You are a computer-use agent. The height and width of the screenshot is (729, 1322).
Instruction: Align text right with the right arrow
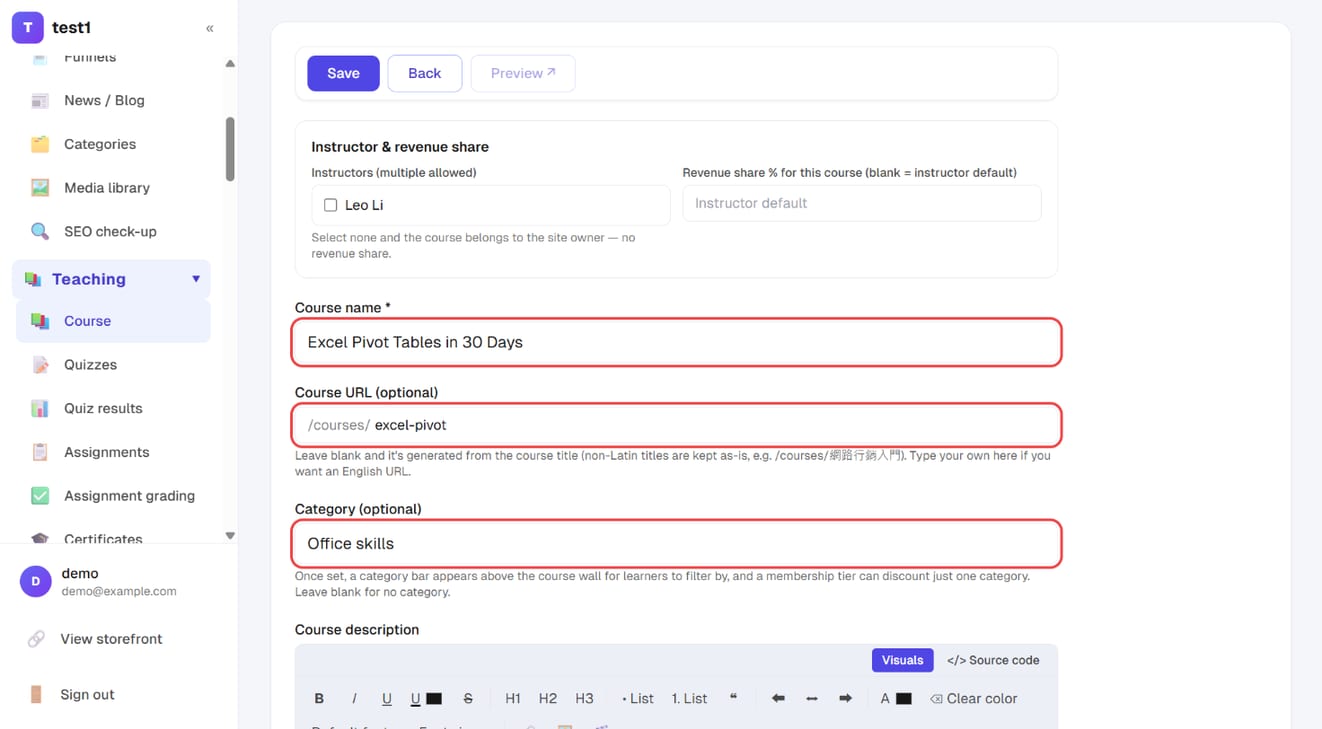point(845,699)
